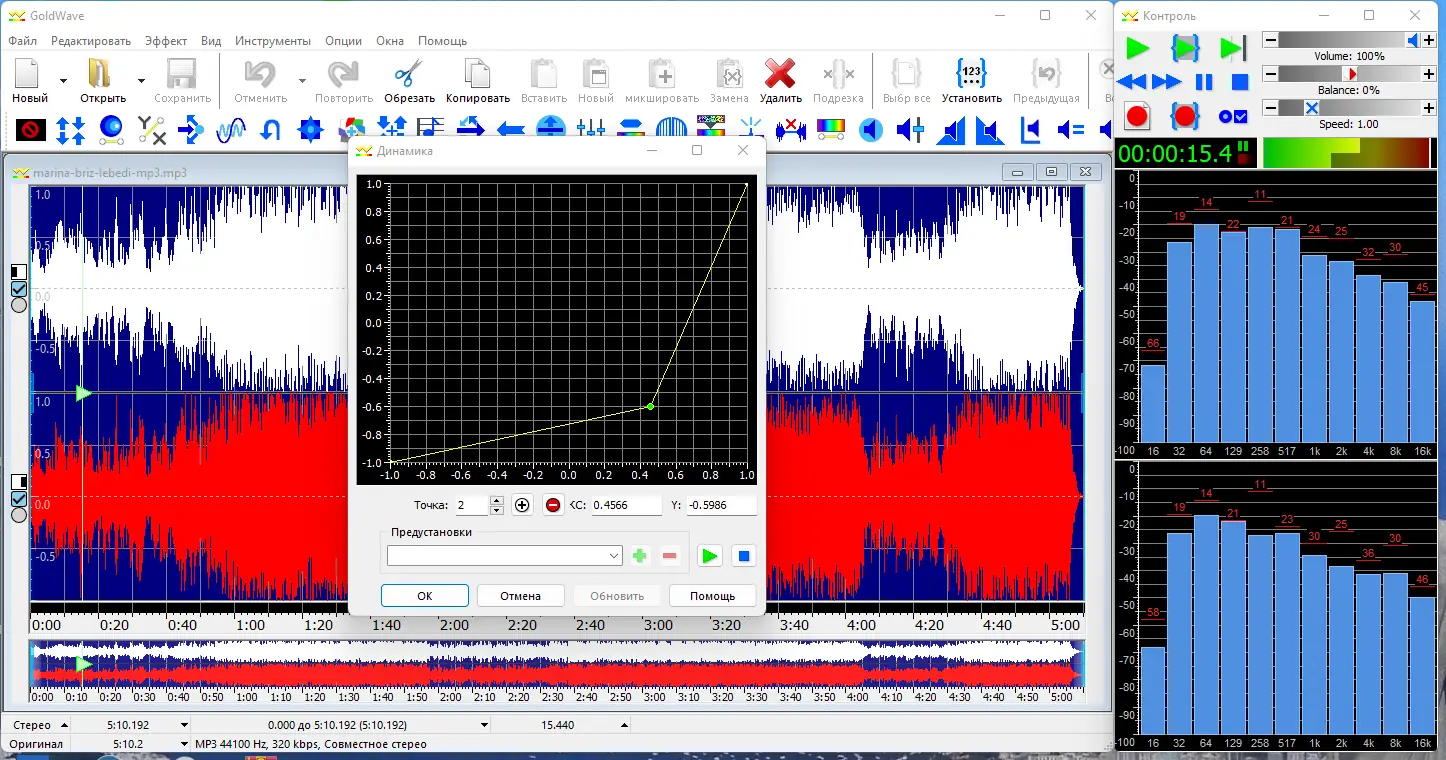Click the red X Удалить toolbar icon
The width and height of the screenshot is (1446, 760).
[x=780, y=76]
